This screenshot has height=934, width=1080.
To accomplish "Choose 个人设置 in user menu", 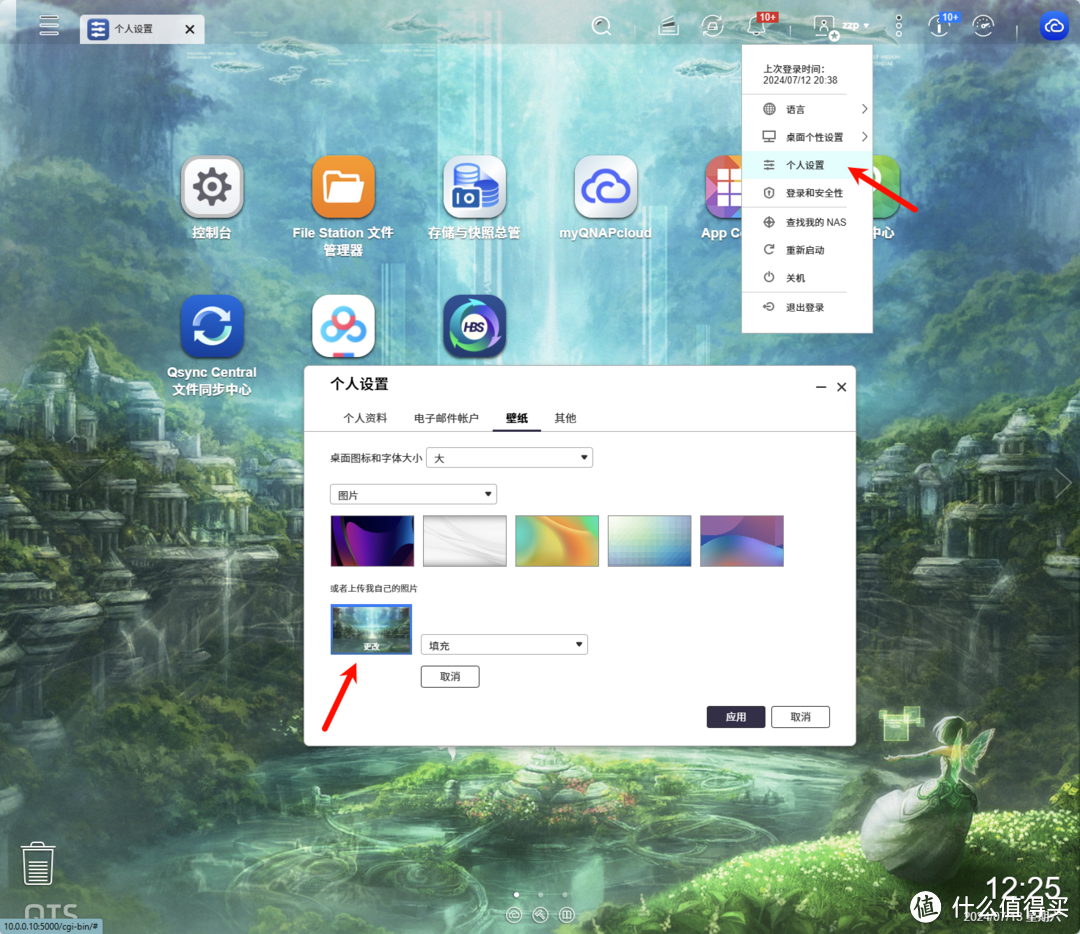I will click(x=807, y=165).
